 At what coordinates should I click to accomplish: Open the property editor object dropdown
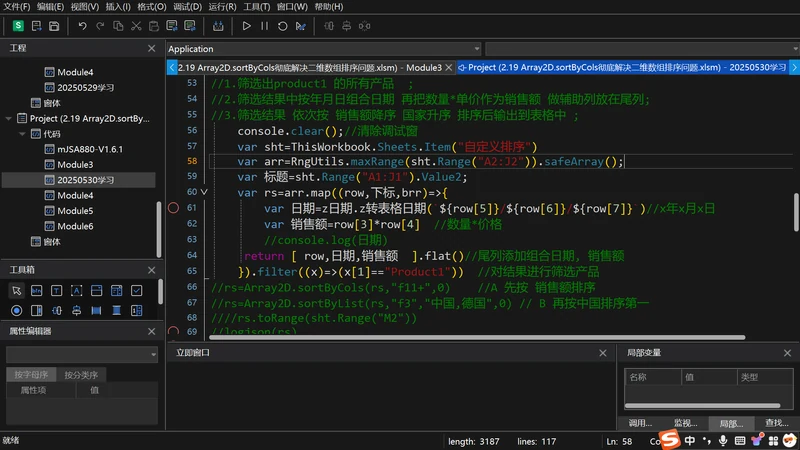(82, 354)
